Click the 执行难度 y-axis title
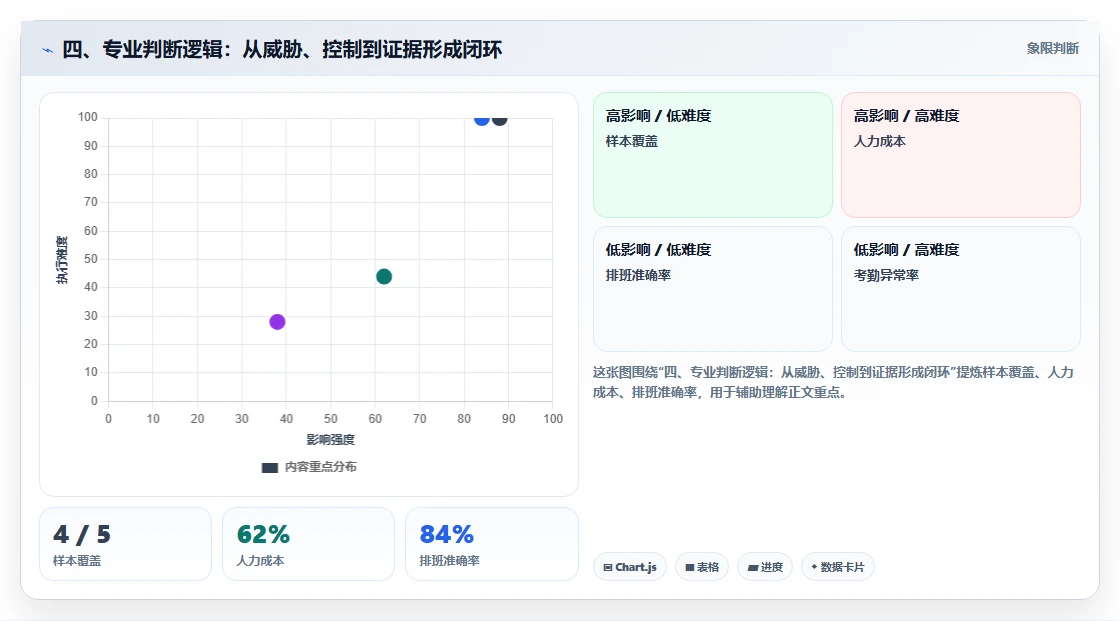Image resolution: width=1120 pixels, height=621 pixels. click(62, 260)
